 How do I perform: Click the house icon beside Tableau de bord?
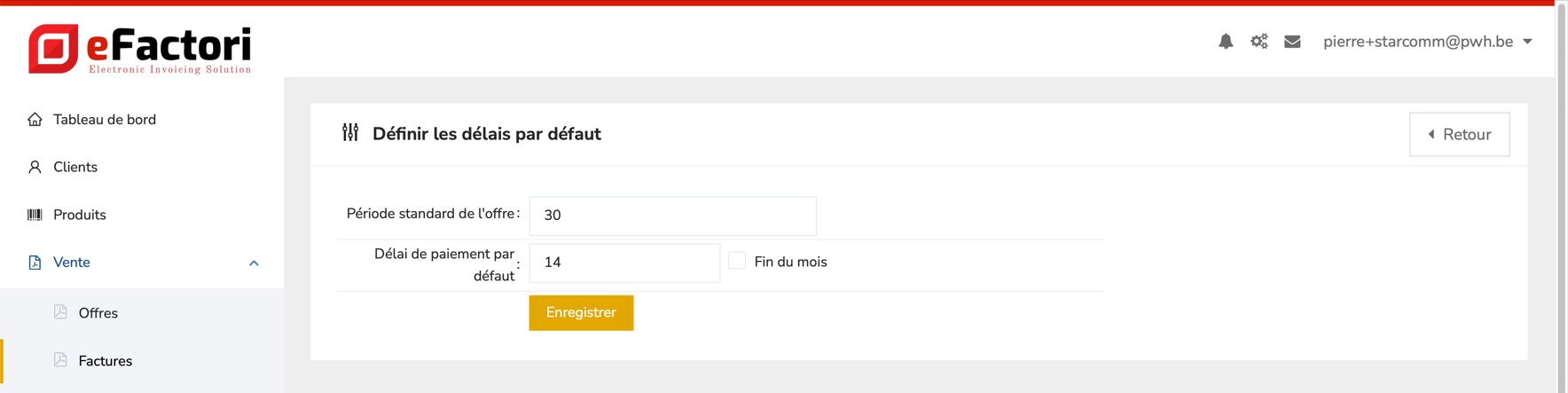[x=35, y=120]
